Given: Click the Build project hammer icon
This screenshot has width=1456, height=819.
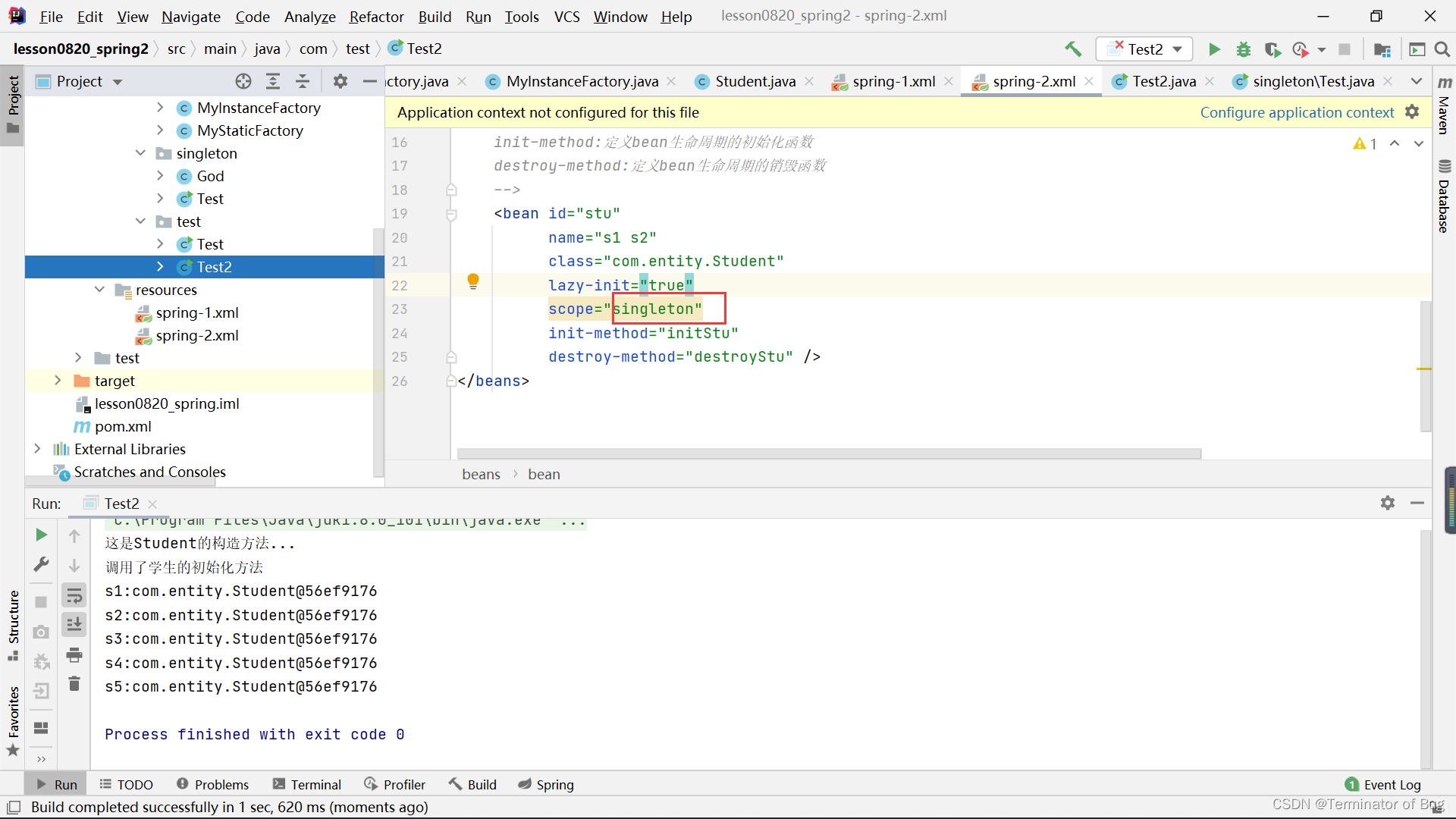Looking at the screenshot, I should (x=1073, y=49).
